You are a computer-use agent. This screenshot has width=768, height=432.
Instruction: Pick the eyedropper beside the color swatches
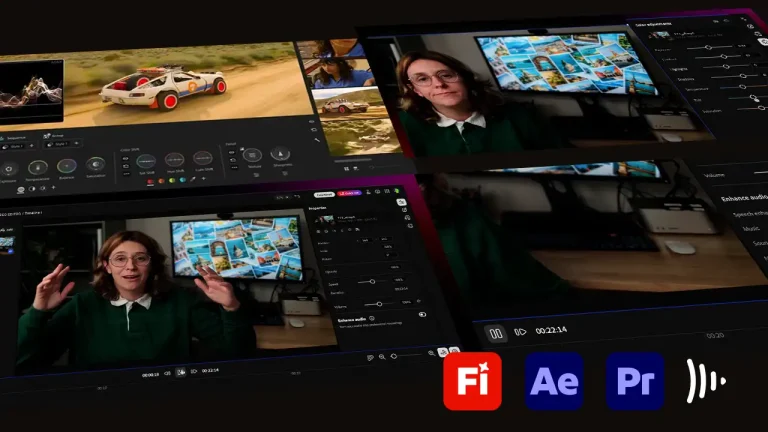193,179
